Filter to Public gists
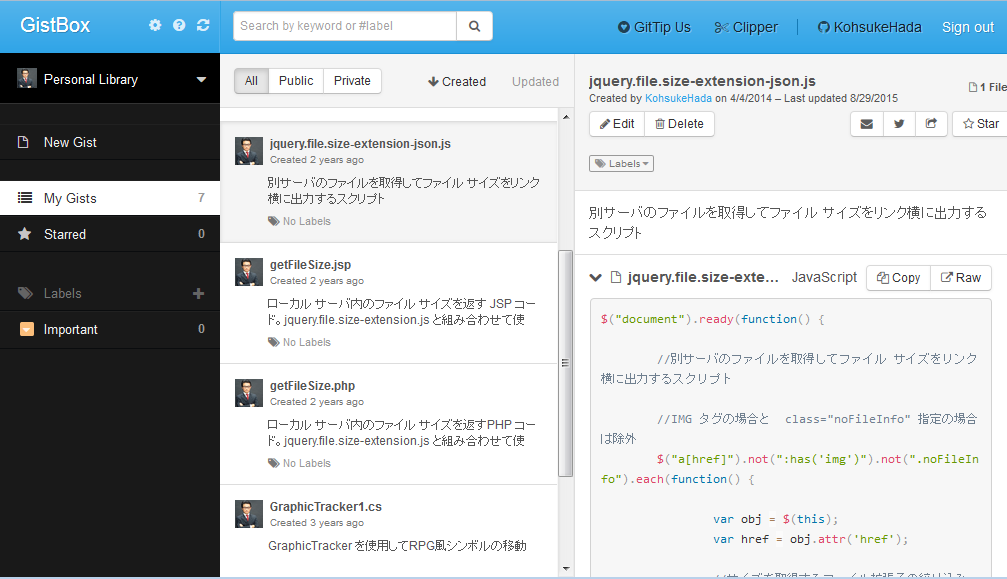The height and width of the screenshot is (579, 1007). [296, 81]
